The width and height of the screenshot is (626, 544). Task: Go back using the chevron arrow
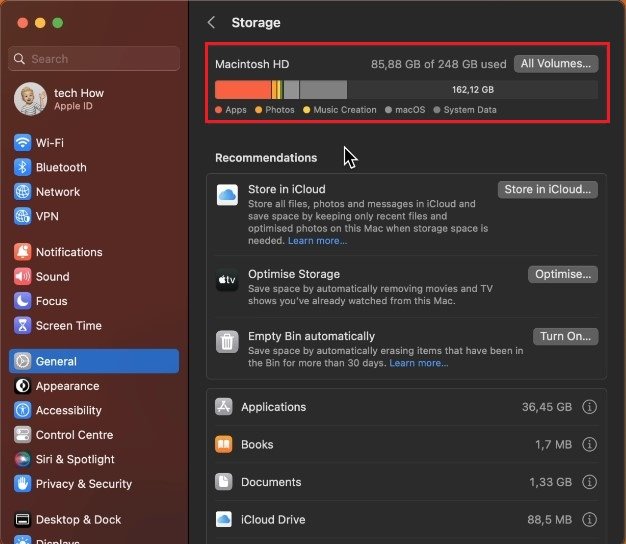coord(211,22)
